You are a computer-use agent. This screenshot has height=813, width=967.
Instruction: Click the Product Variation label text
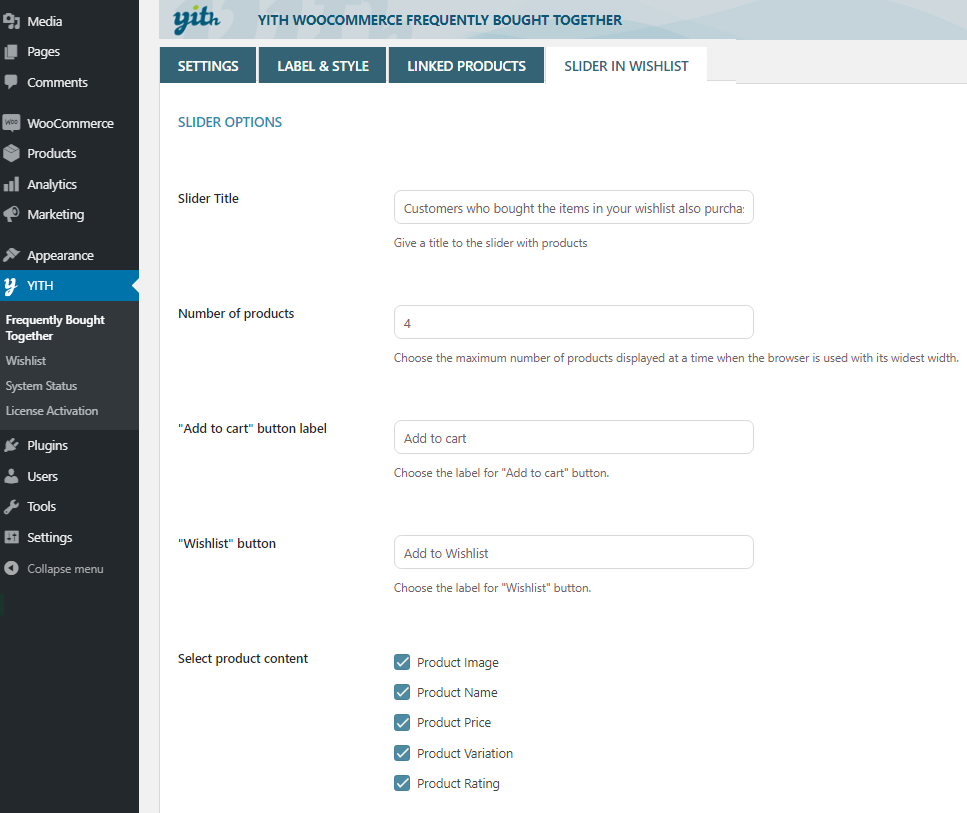(x=465, y=753)
